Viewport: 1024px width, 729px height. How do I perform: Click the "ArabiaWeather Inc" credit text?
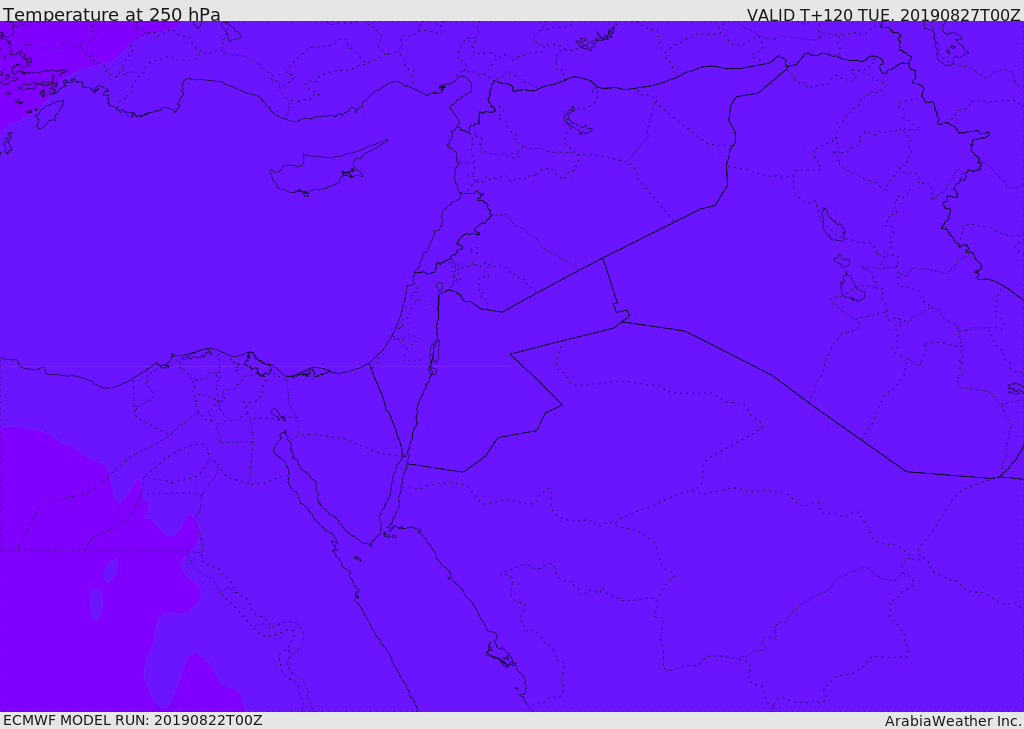(x=953, y=721)
